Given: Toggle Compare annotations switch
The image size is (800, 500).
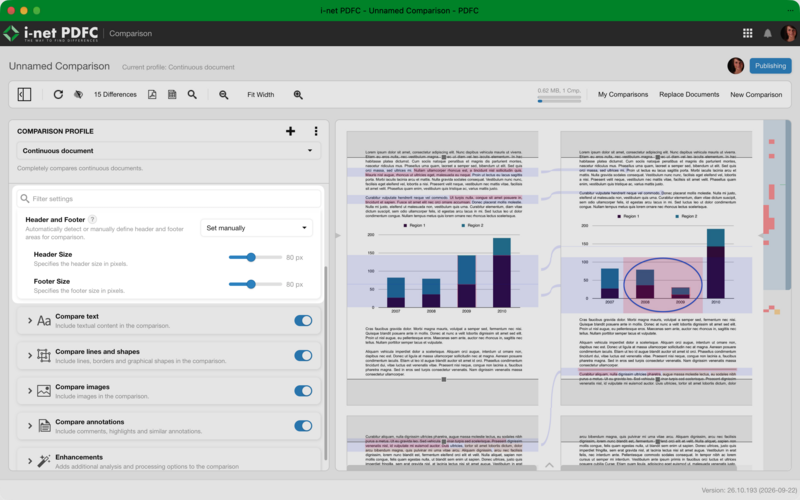Looking at the screenshot, I should [x=303, y=426].
